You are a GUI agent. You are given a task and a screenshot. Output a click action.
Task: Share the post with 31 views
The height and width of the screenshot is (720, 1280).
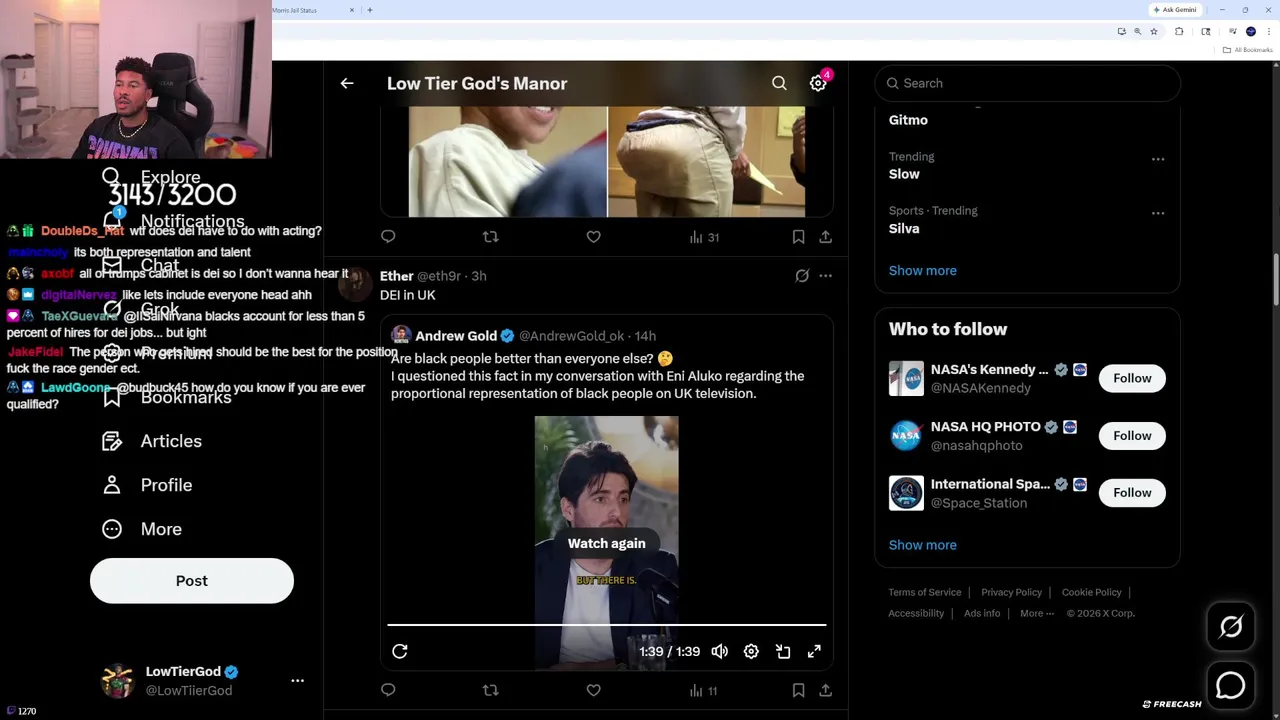pos(825,237)
